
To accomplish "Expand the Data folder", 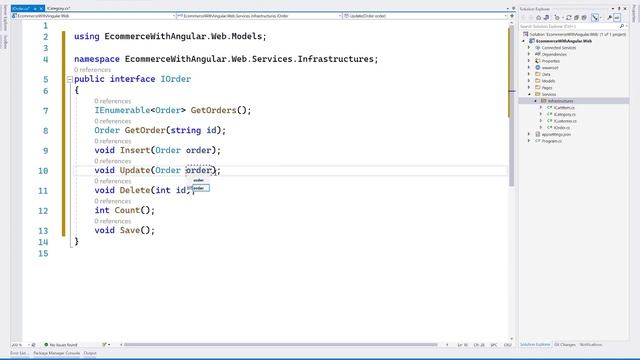I will (x=529, y=74).
